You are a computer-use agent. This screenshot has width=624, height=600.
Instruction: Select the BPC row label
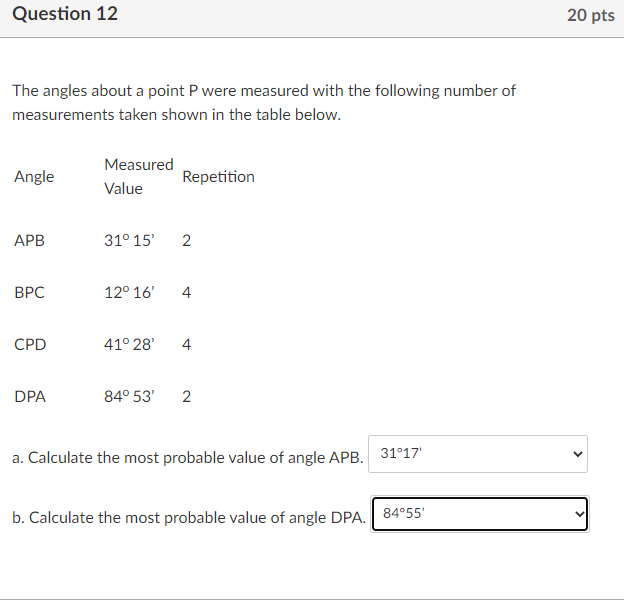point(29,292)
